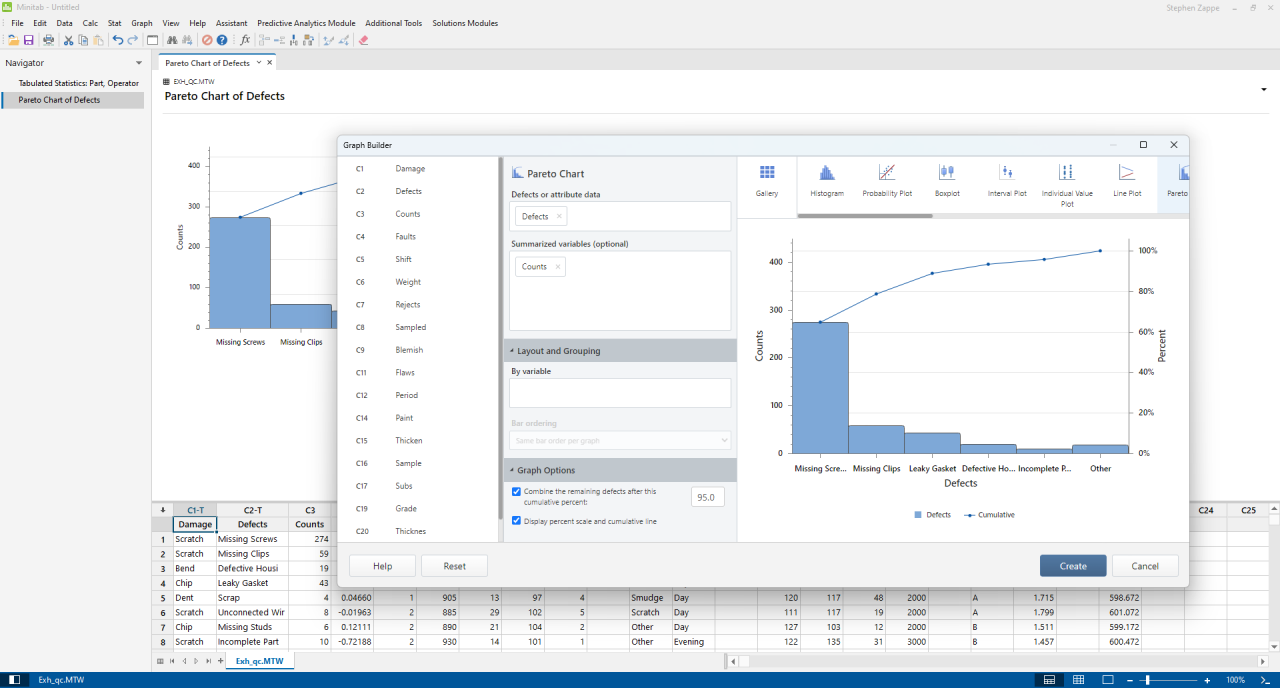Enable combining remaining defects after cumulative percent
The height and width of the screenshot is (688, 1280).
point(517,491)
